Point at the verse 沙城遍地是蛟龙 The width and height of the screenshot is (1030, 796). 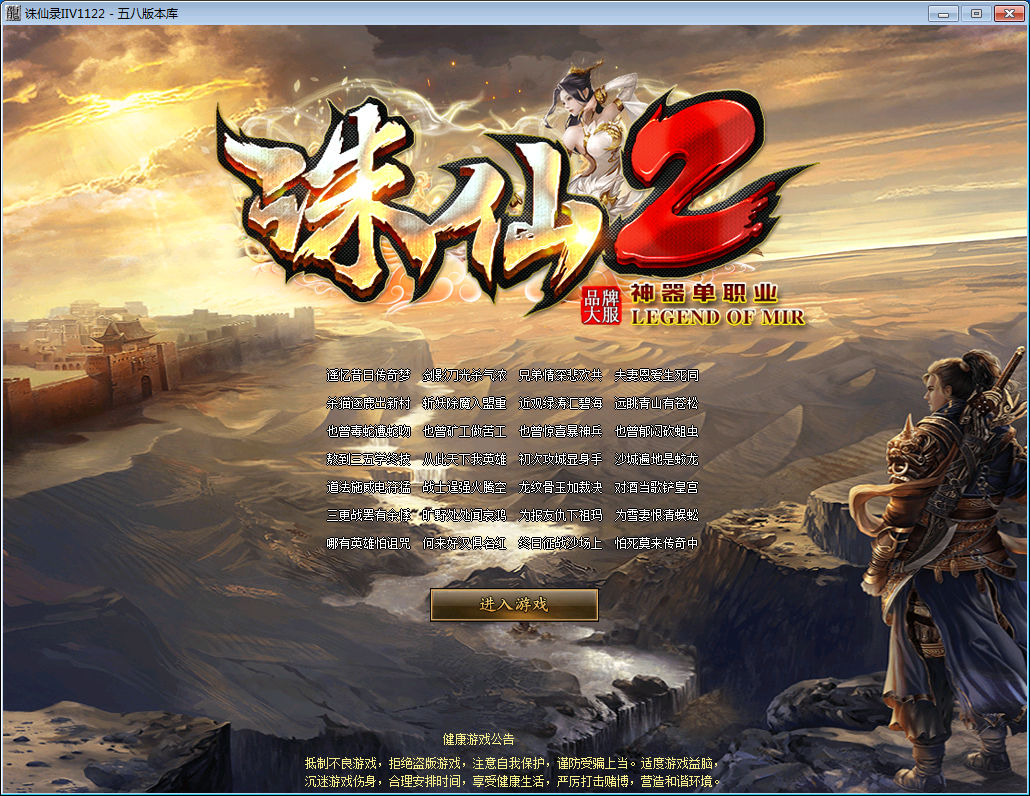coord(656,459)
